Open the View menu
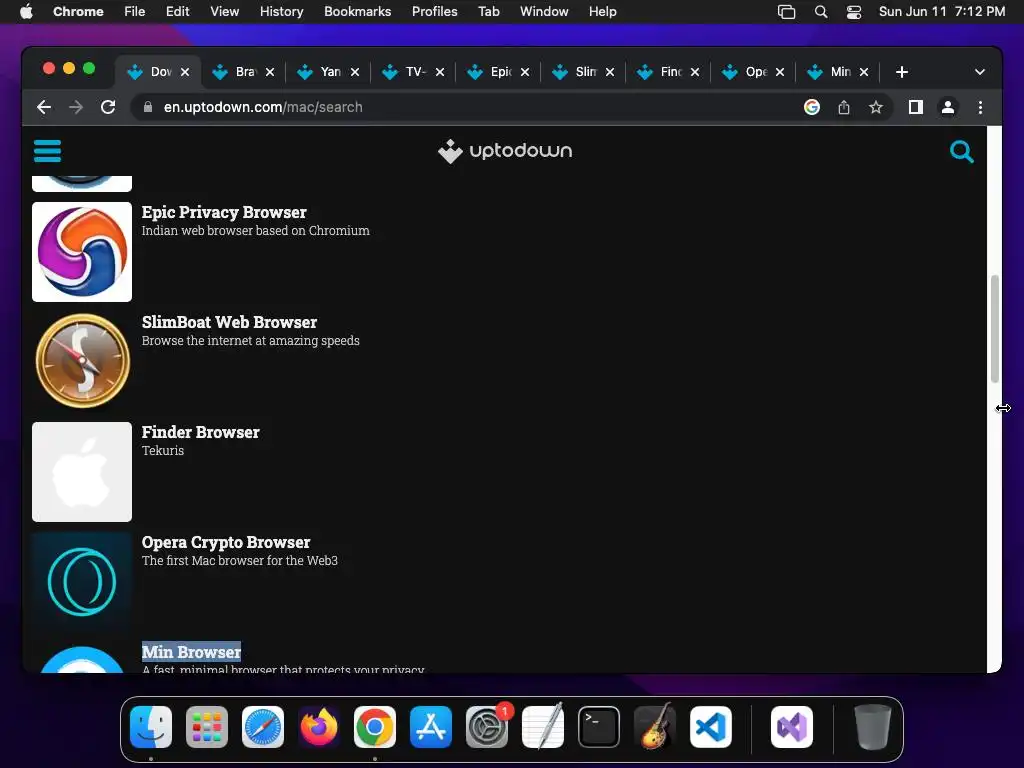1024x768 pixels. (224, 12)
